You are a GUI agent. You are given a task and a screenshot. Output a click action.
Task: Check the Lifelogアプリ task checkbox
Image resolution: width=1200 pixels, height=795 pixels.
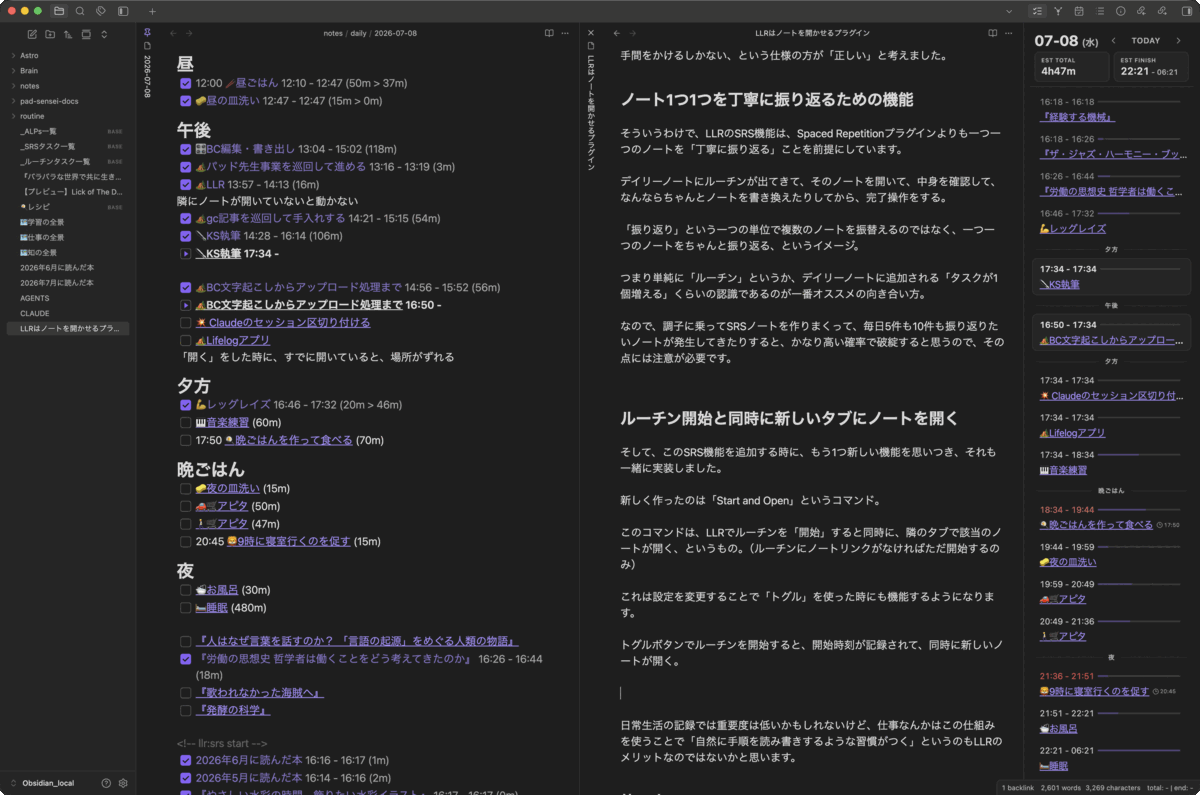[186, 341]
